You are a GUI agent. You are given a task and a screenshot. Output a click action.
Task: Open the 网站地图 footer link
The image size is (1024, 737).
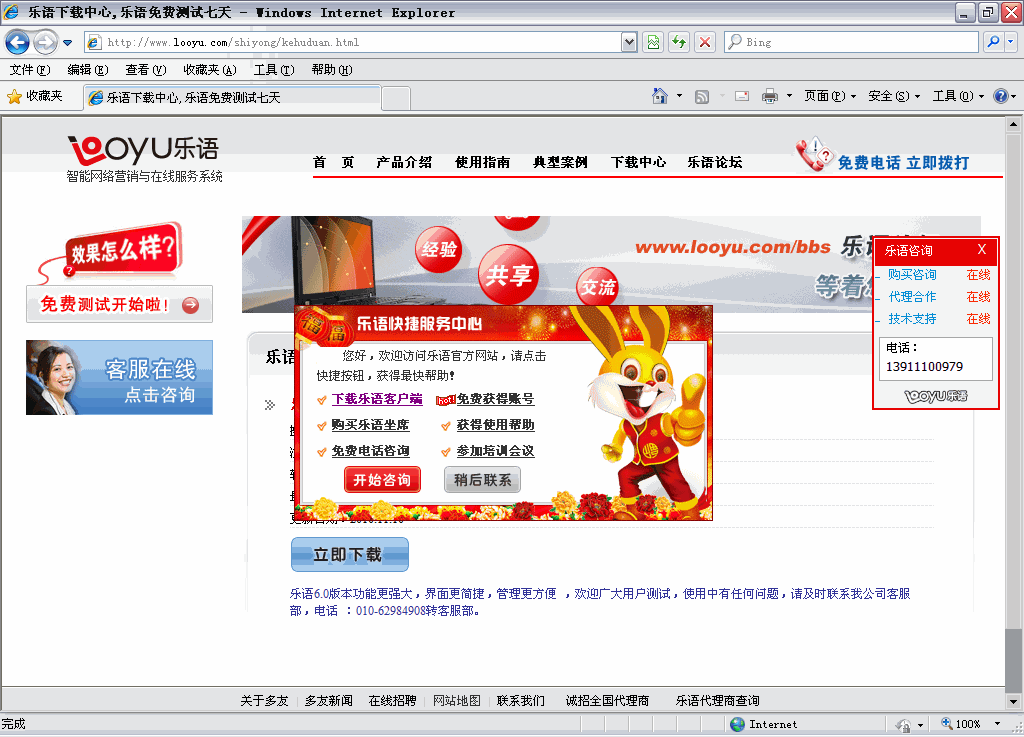456,700
